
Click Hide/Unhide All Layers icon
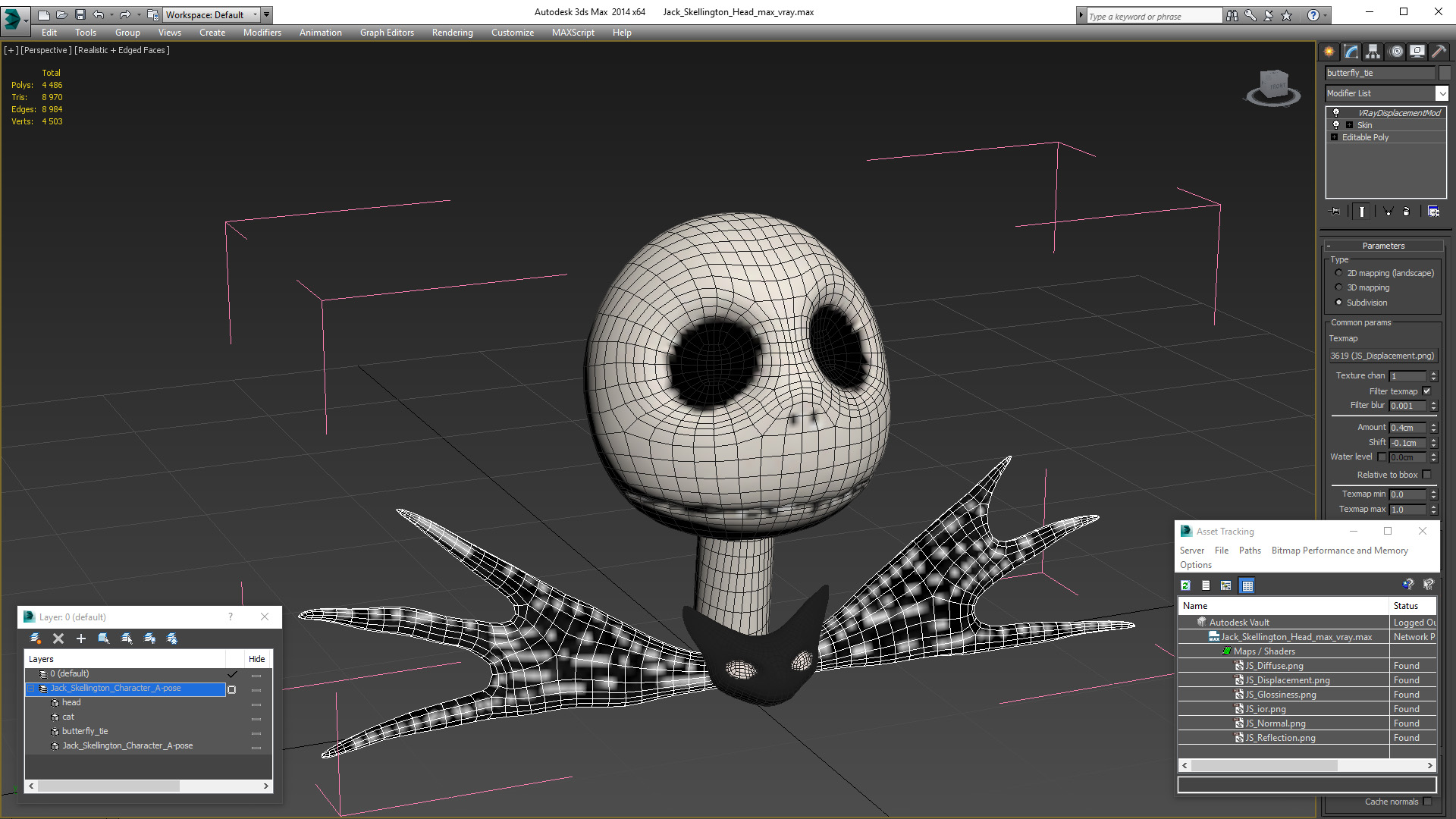(x=149, y=639)
